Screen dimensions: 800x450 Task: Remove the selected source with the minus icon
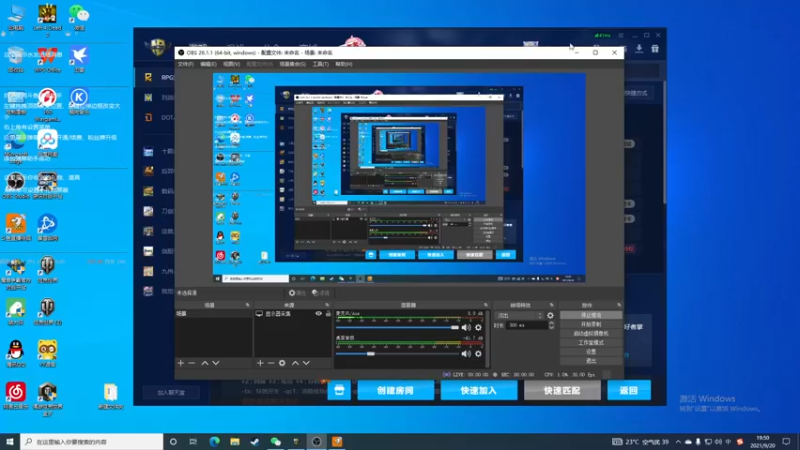271,363
